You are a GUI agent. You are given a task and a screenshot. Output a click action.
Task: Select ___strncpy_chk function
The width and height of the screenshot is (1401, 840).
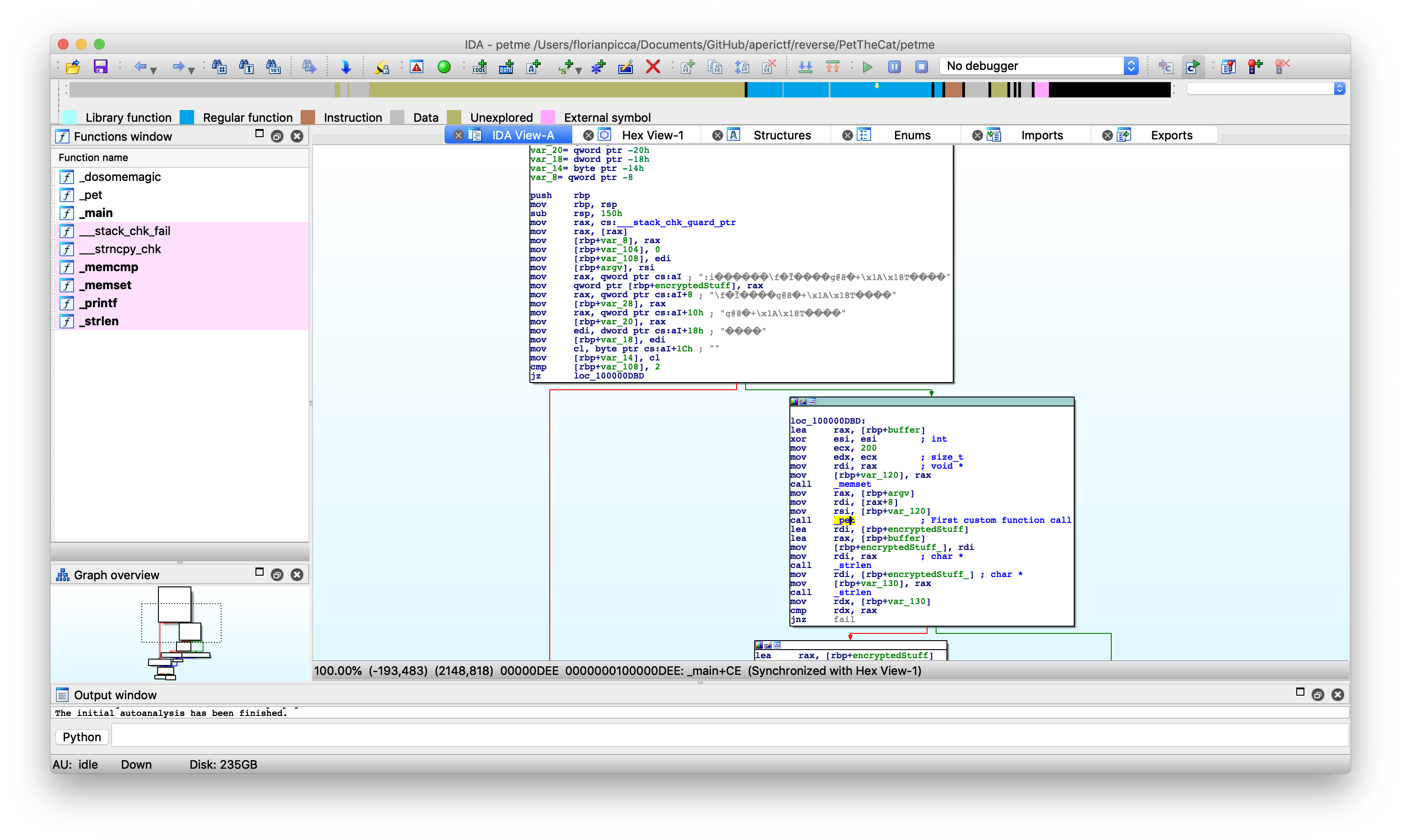[x=181, y=249]
